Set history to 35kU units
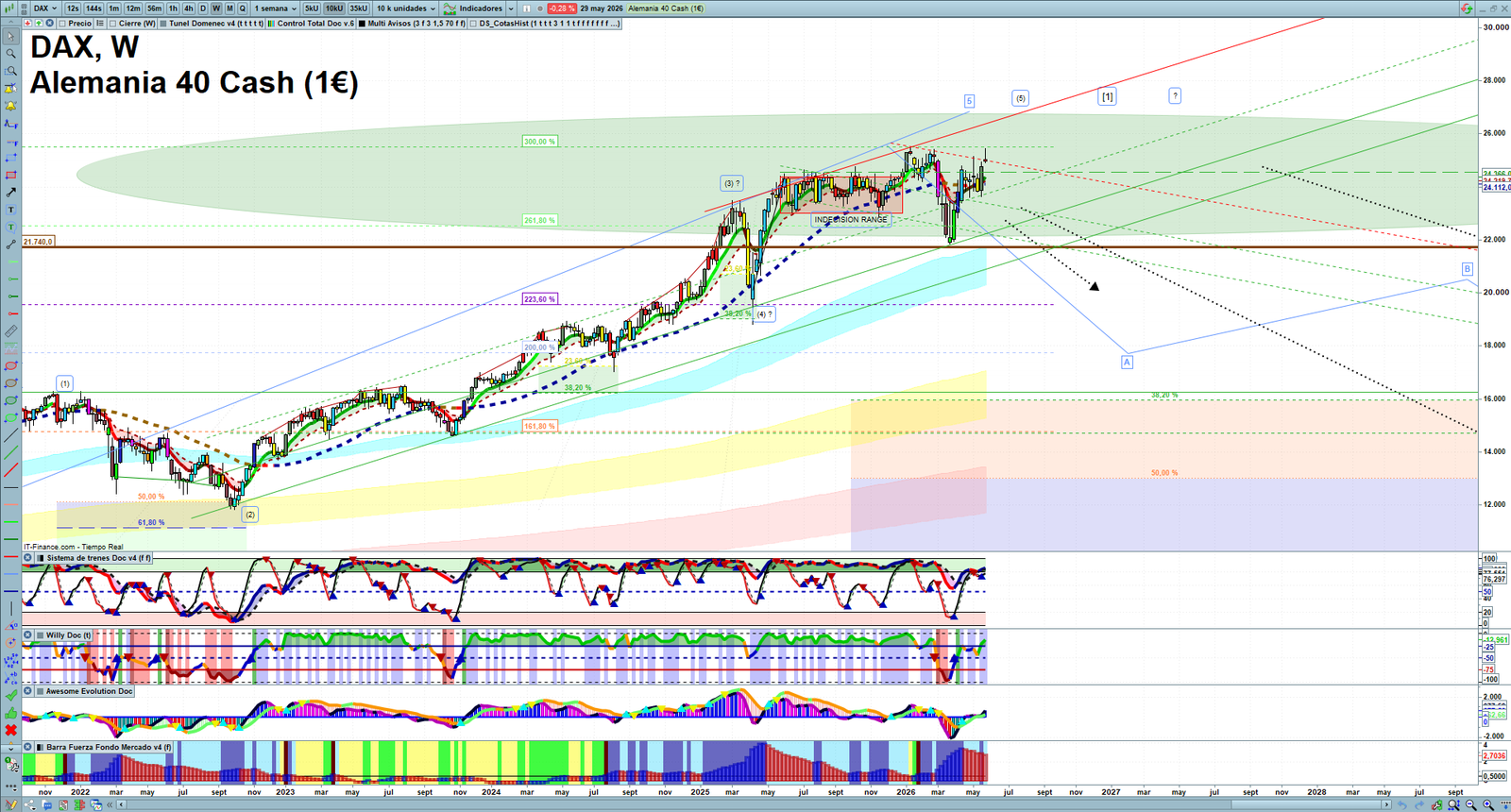Viewport: 1511px width, 812px height. (x=359, y=8)
